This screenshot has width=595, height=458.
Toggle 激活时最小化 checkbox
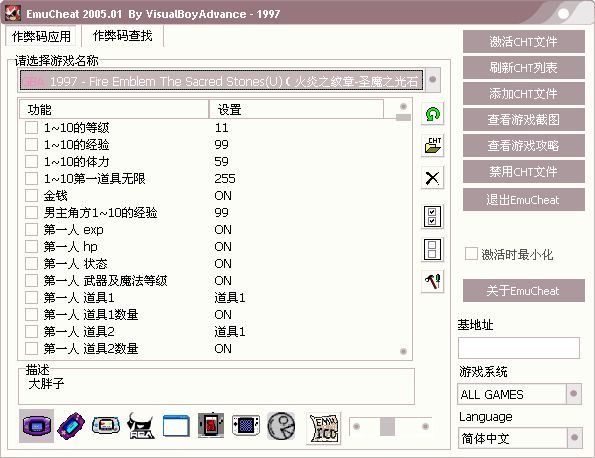tap(471, 253)
